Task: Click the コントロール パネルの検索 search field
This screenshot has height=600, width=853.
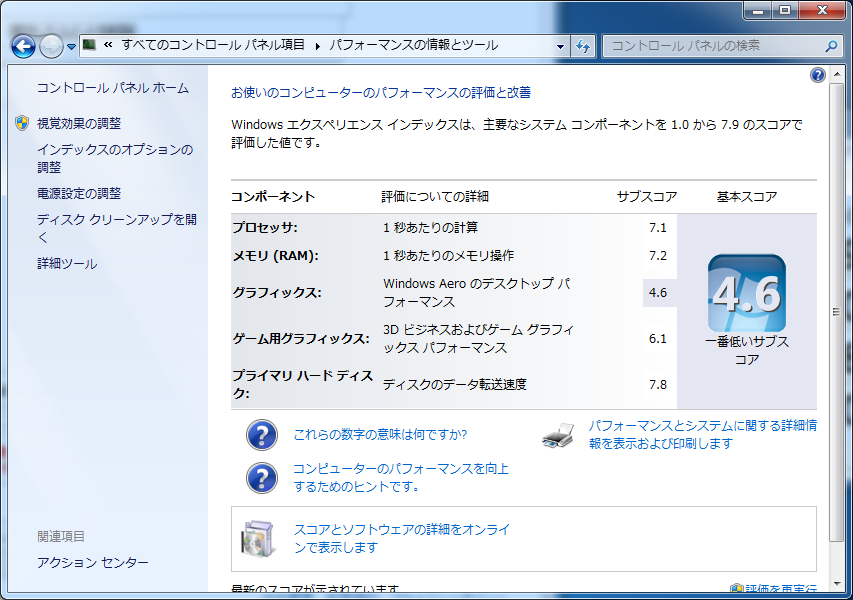Action: pyautogui.click(x=721, y=46)
